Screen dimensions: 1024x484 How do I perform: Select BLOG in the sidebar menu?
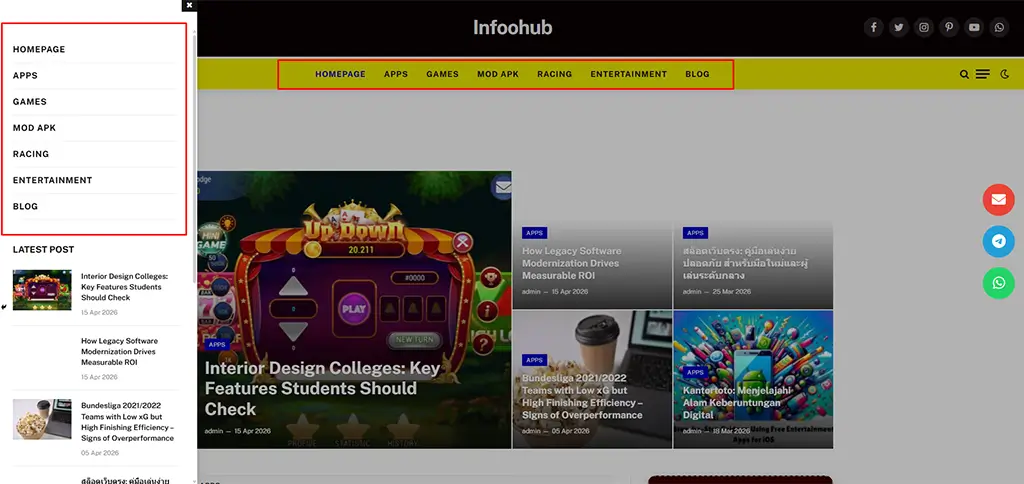pyautogui.click(x=25, y=206)
